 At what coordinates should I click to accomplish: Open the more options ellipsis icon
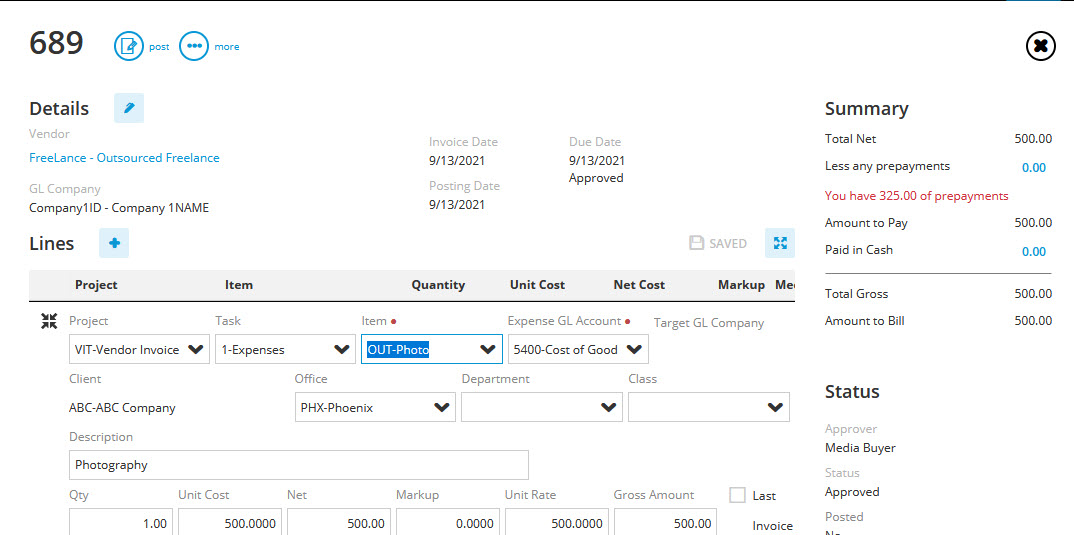194,46
